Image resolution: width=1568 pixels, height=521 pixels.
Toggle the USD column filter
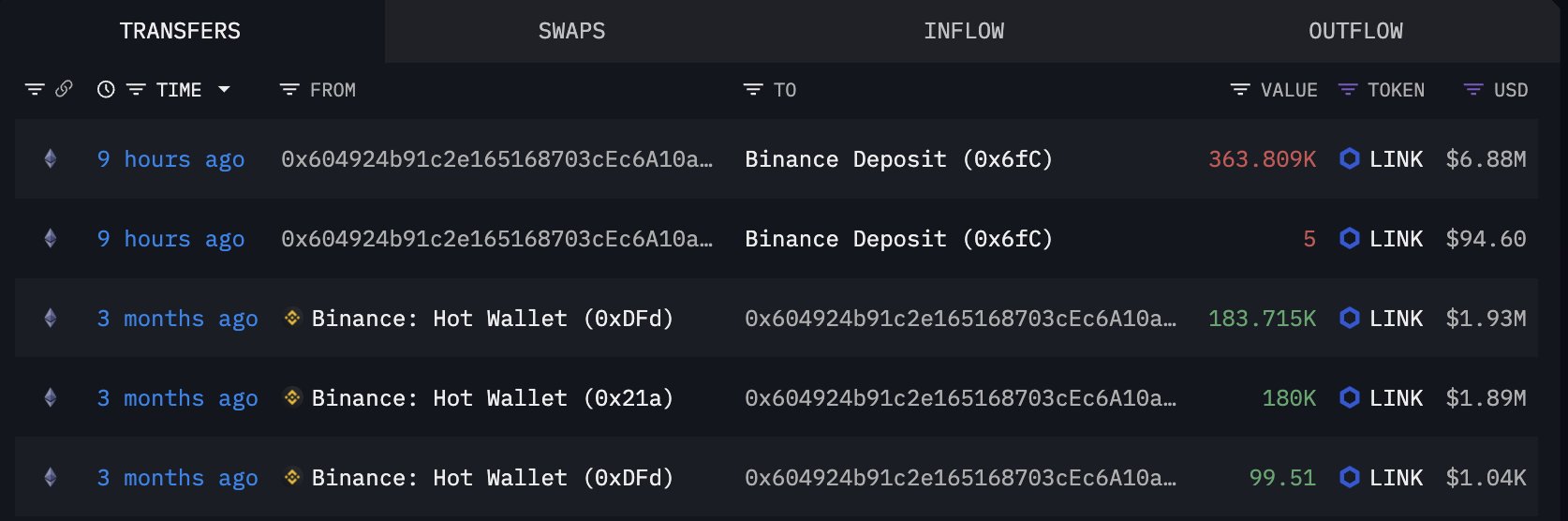point(1473,90)
